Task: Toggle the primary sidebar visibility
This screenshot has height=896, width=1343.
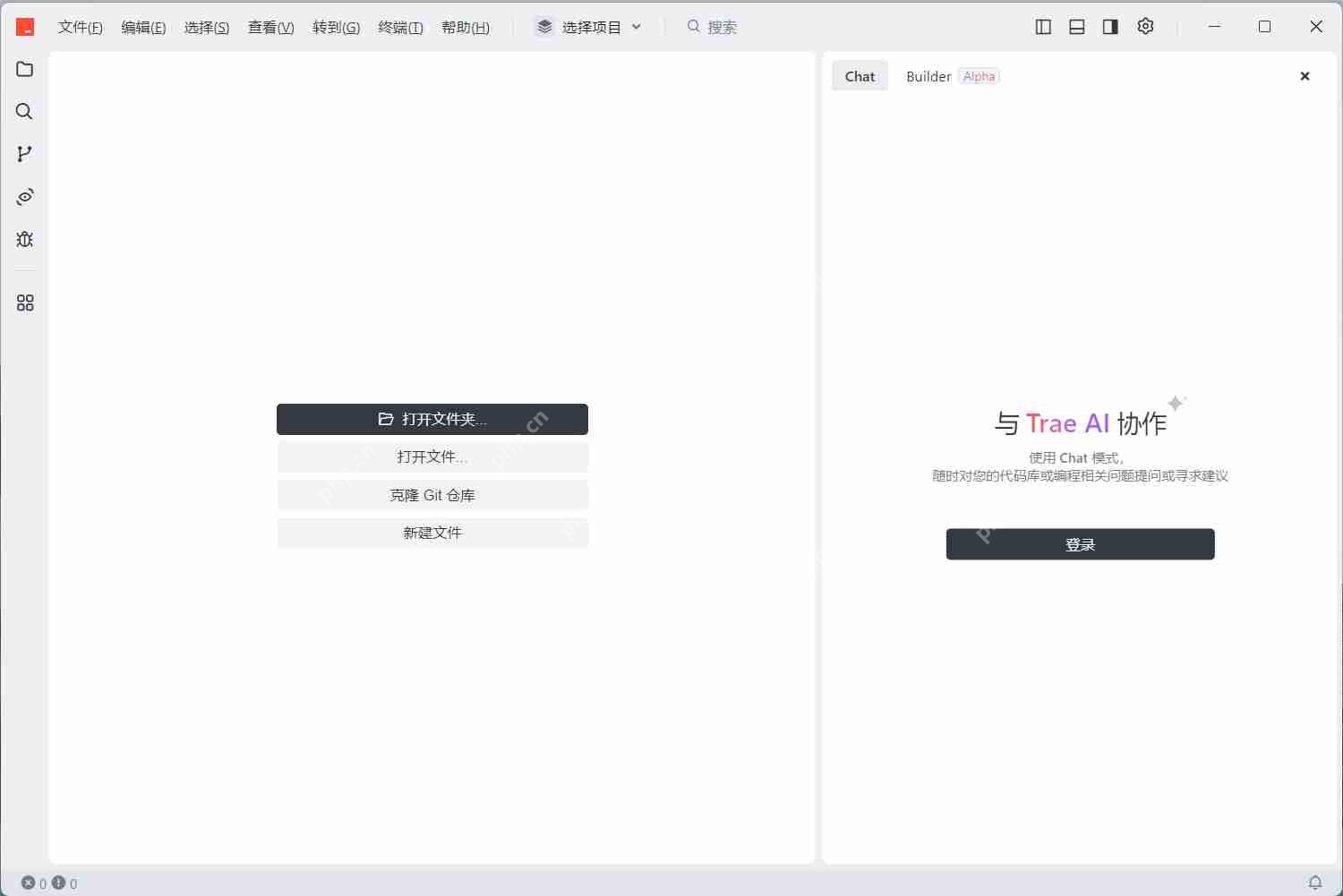Action: coord(1043,26)
